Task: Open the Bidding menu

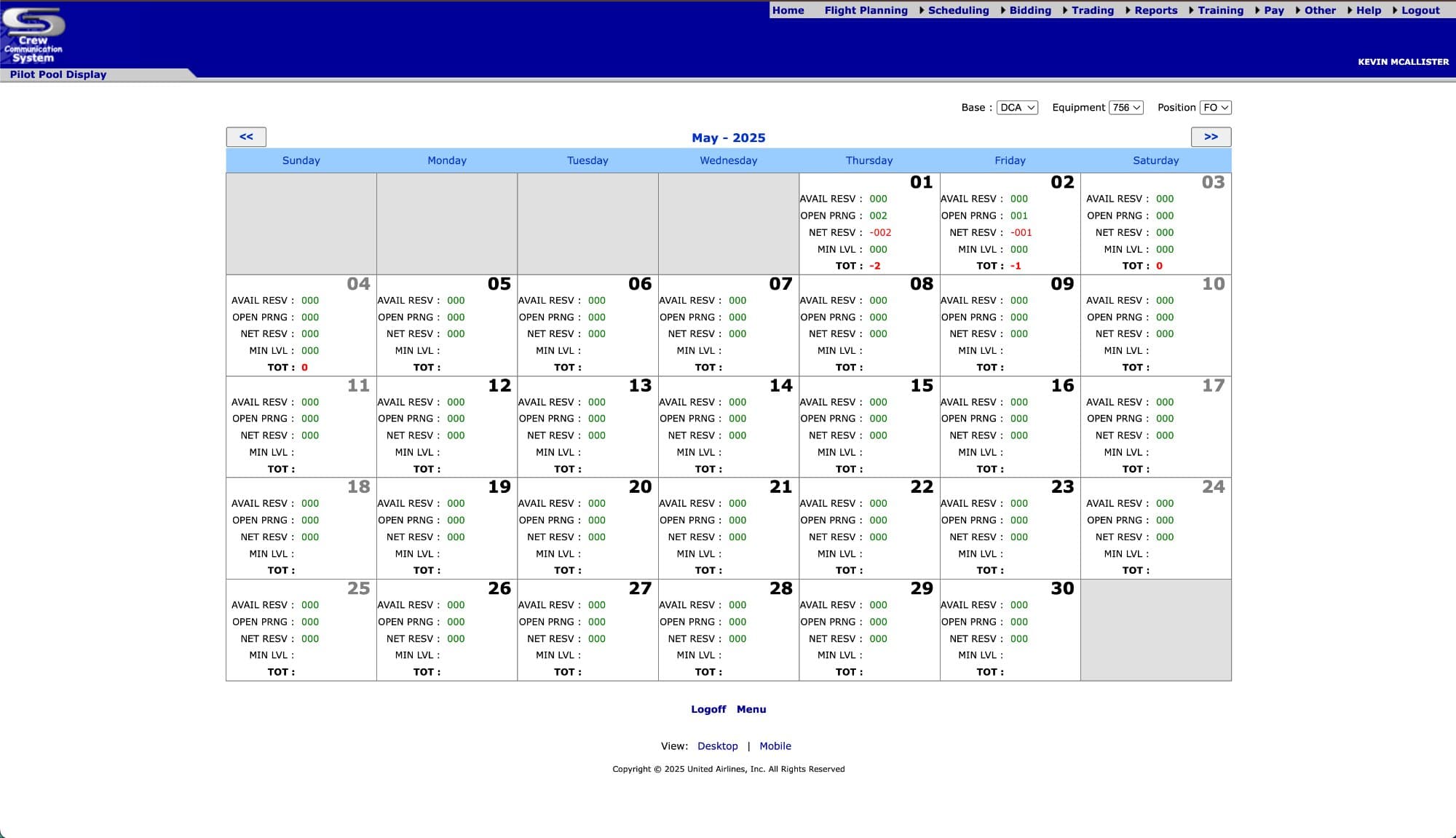Action: 1030,10
